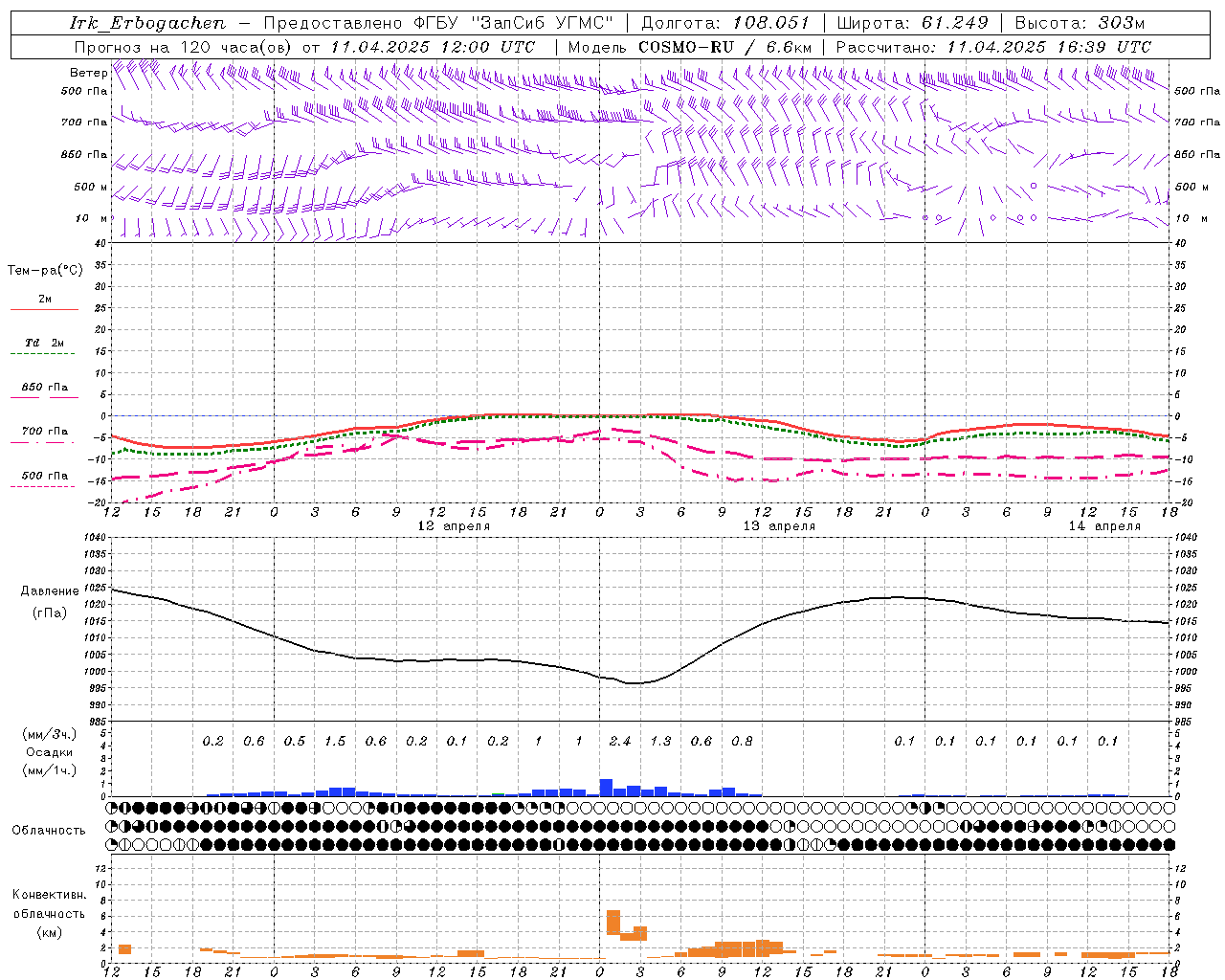This screenshot has width=1225, height=980.
Task: Click the Долгота: 108.051 value
Action: 725,23
